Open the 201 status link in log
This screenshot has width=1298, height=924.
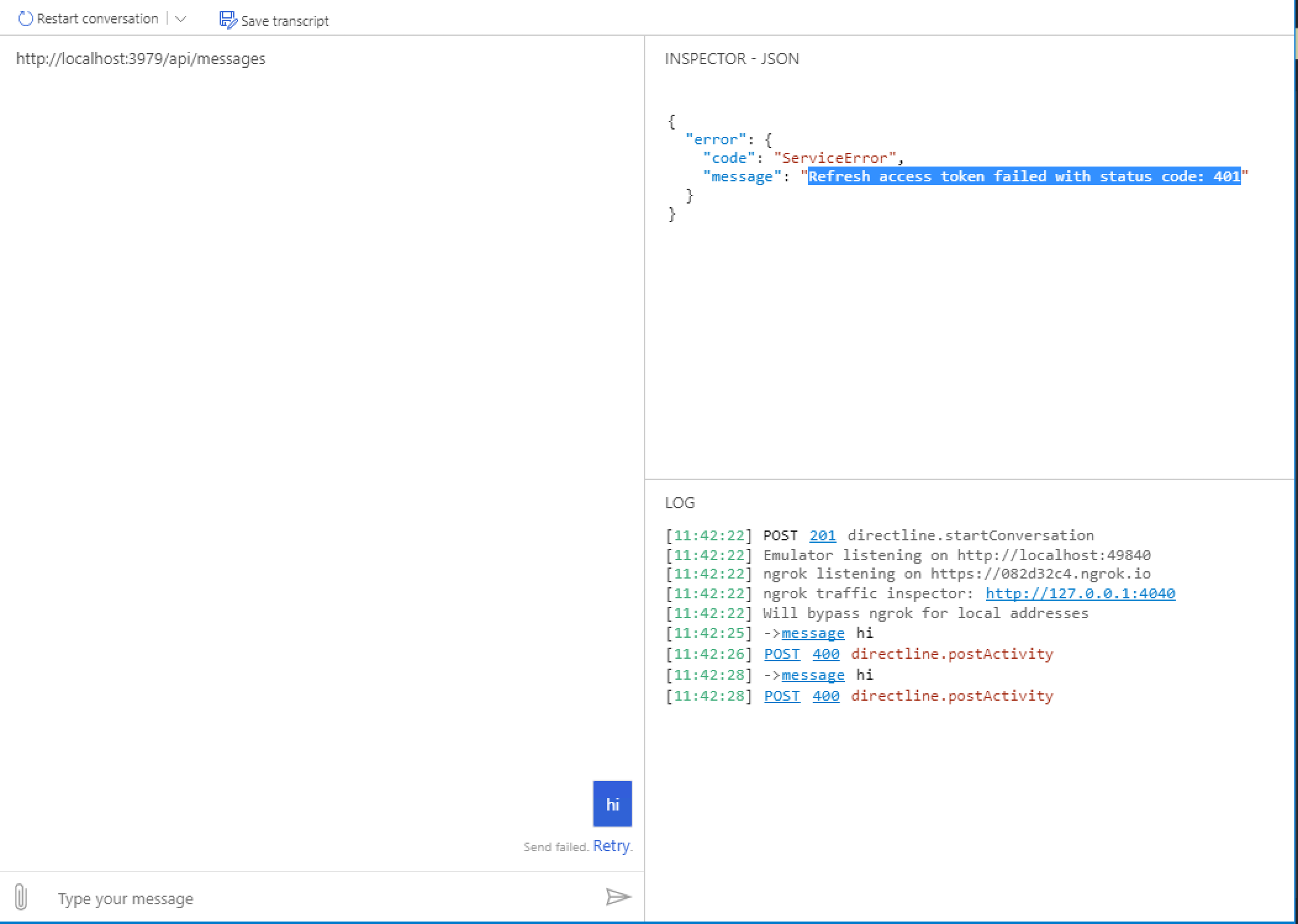tap(822, 535)
